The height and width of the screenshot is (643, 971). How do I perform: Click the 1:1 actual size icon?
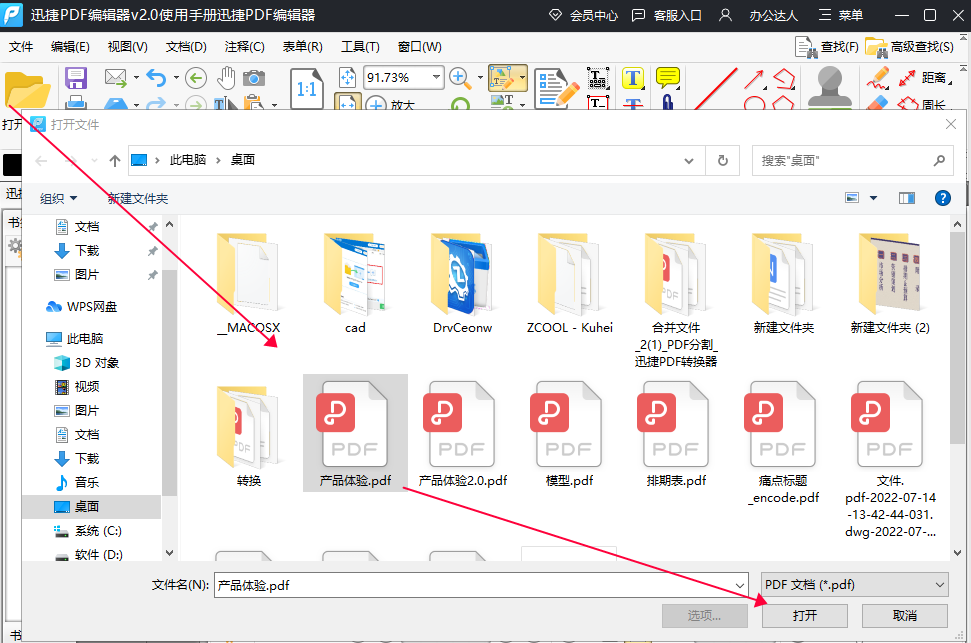307,89
